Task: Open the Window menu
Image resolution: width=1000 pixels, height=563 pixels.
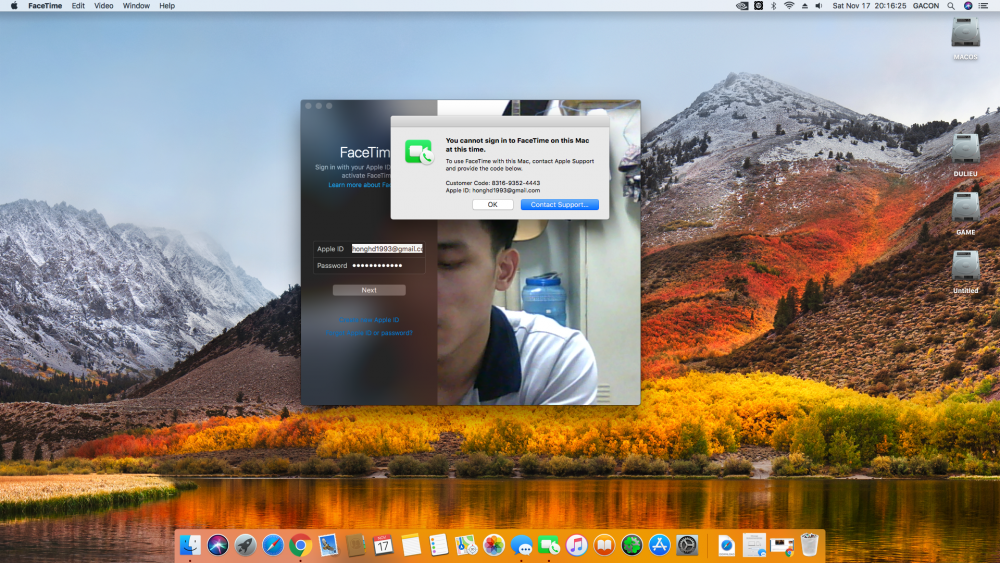Action: pos(136,6)
